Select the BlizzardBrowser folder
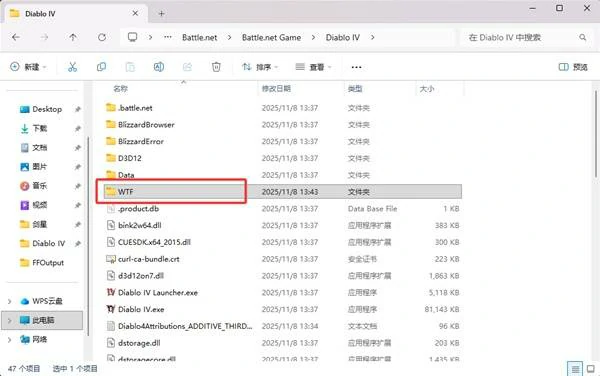The height and width of the screenshot is (376, 600). pos(283,125)
